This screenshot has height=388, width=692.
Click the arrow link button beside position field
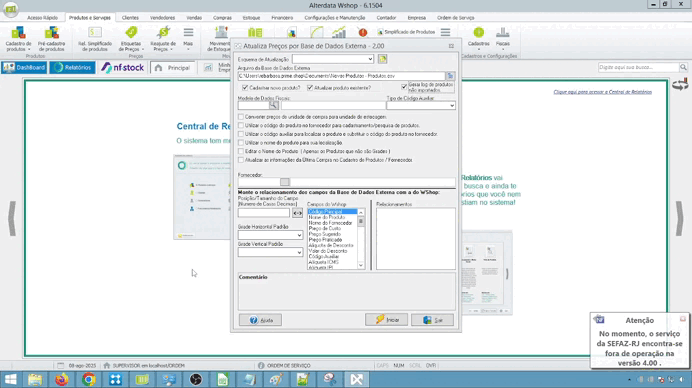(x=297, y=213)
